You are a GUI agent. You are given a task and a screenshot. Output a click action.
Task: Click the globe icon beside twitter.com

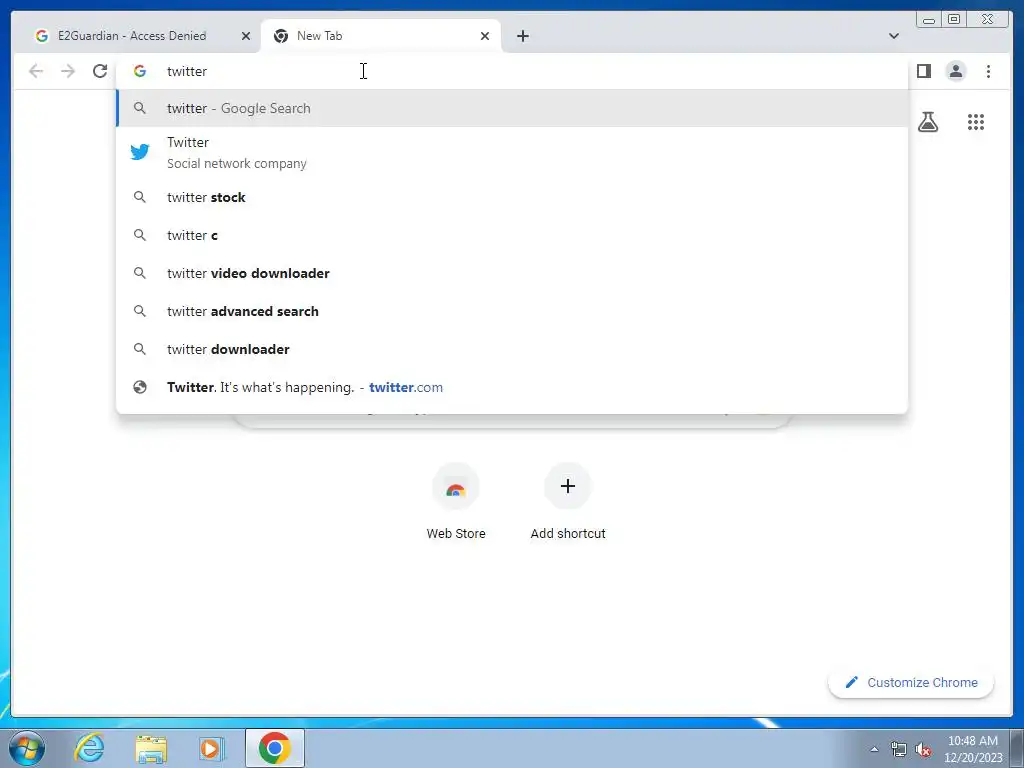coord(140,387)
